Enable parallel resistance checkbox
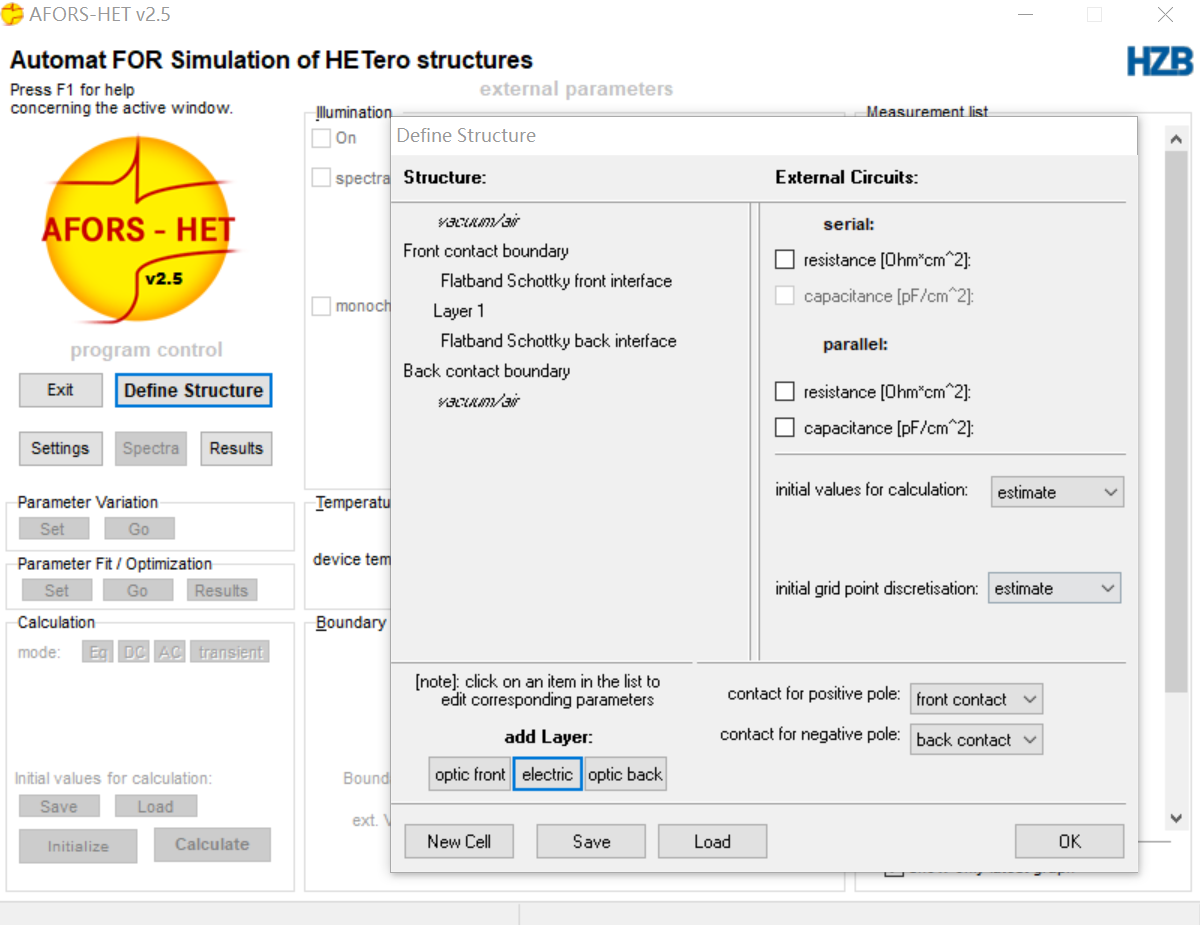1200x925 pixels. pyautogui.click(x=785, y=392)
